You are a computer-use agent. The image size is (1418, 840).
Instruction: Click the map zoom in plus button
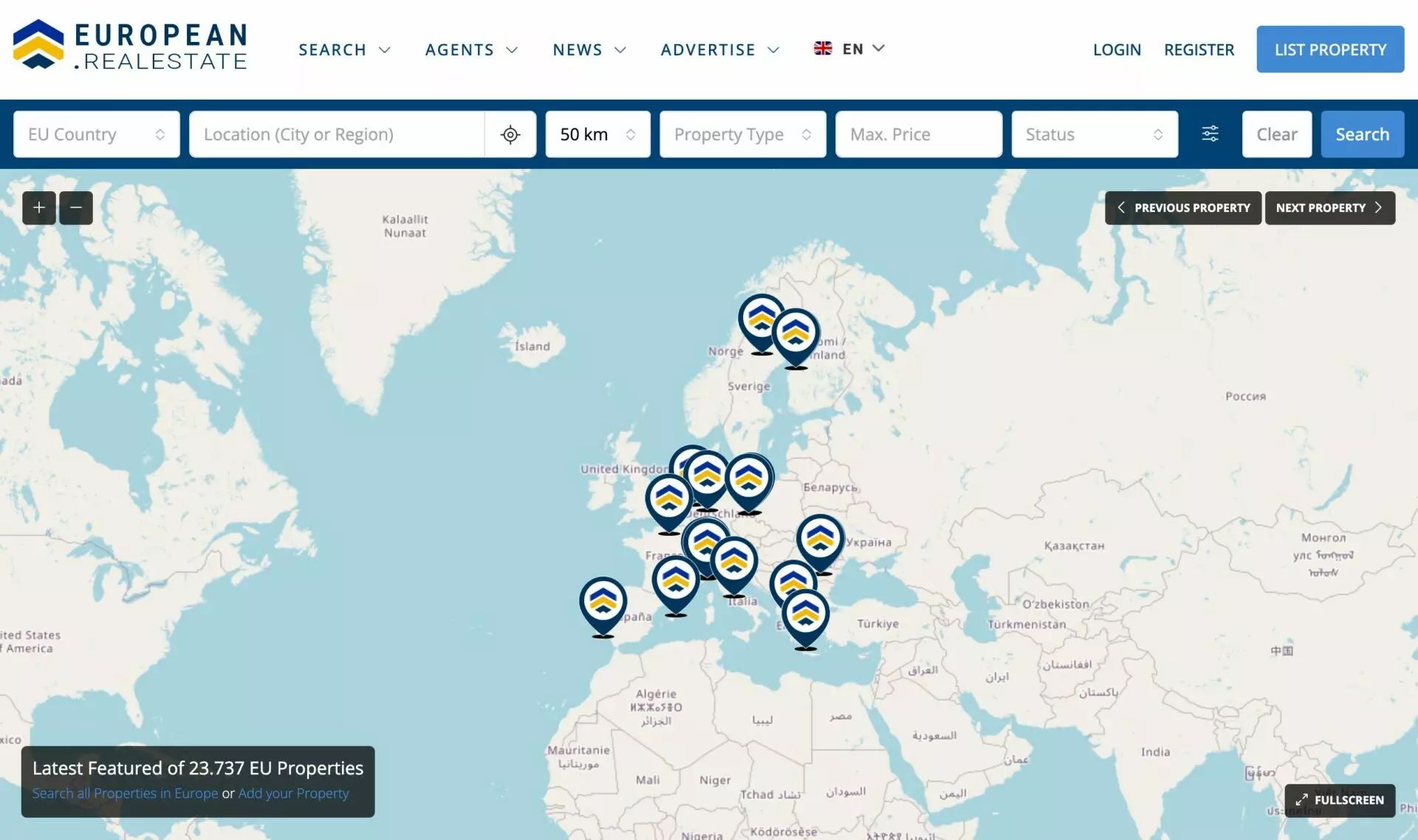(x=38, y=207)
